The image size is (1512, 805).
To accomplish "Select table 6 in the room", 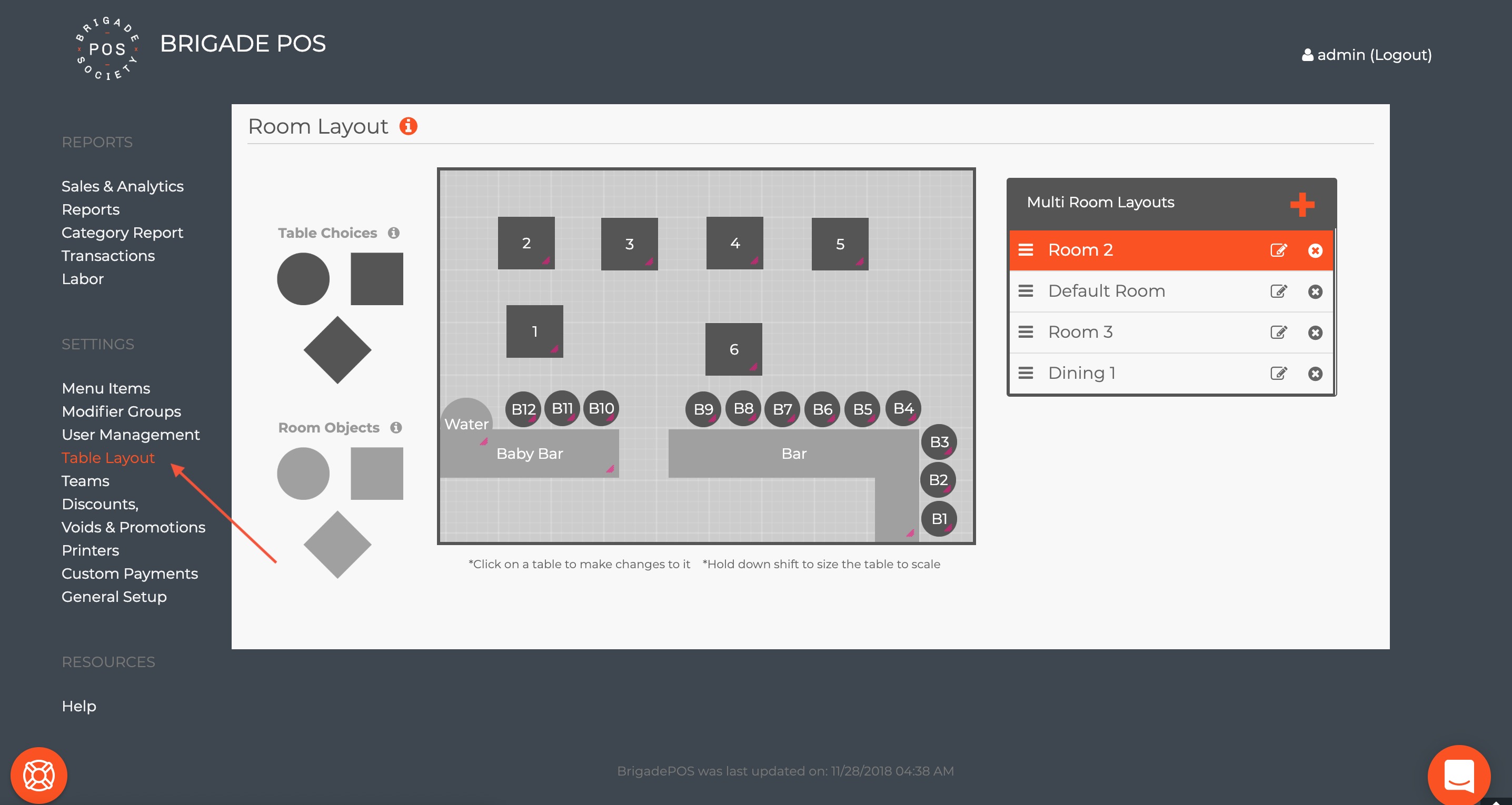I will pos(733,349).
